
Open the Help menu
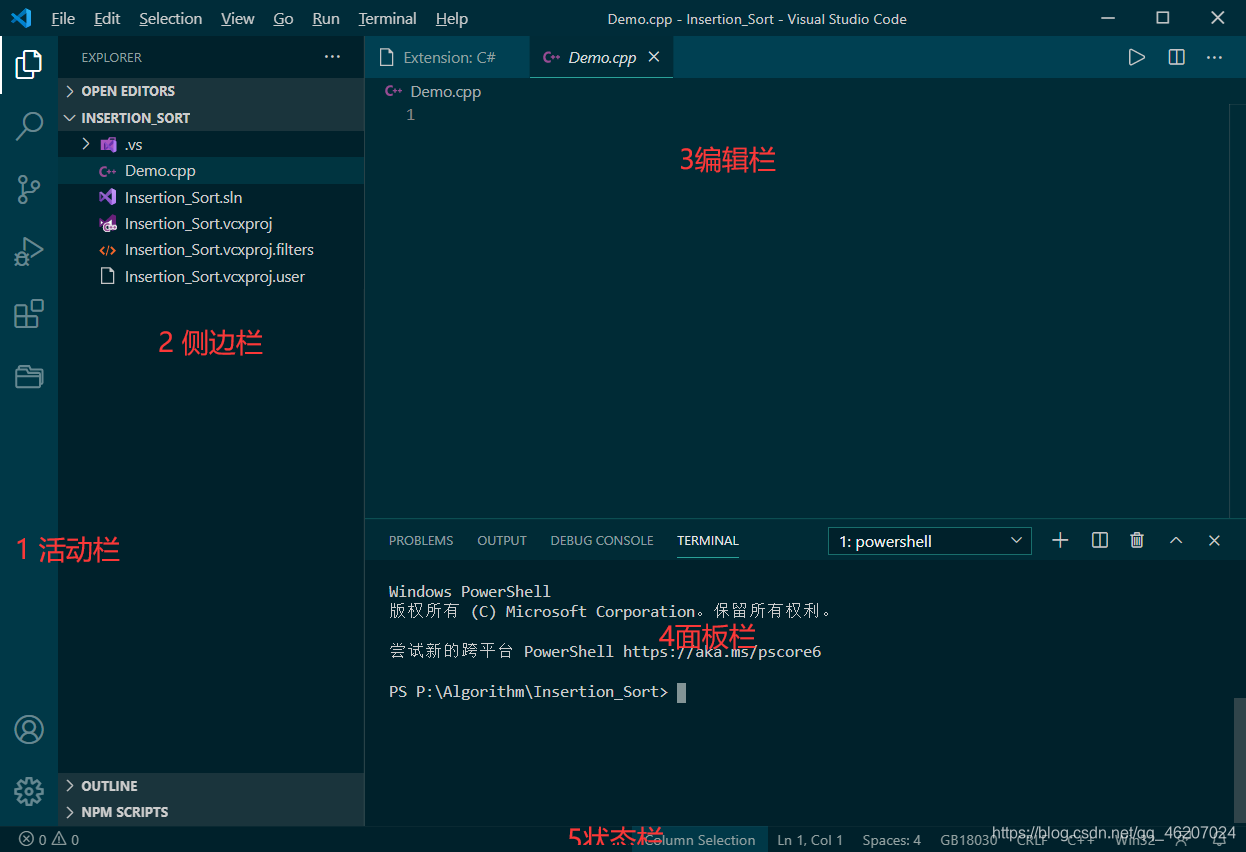pyautogui.click(x=452, y=18)
